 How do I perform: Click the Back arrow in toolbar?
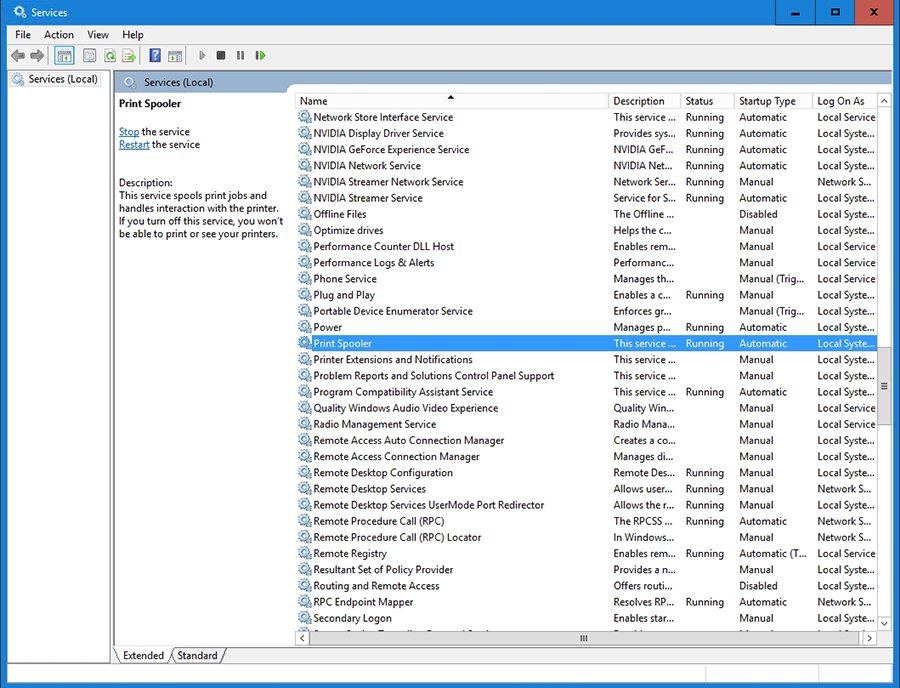pos(18,56)
